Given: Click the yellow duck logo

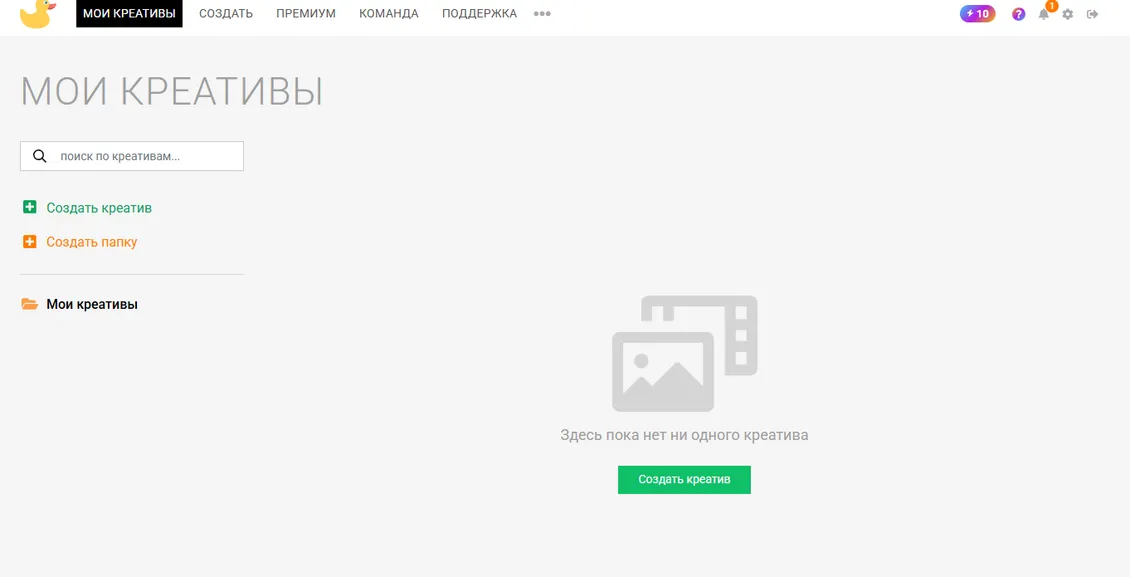Looking at the screenshot, I should (37, 14).
